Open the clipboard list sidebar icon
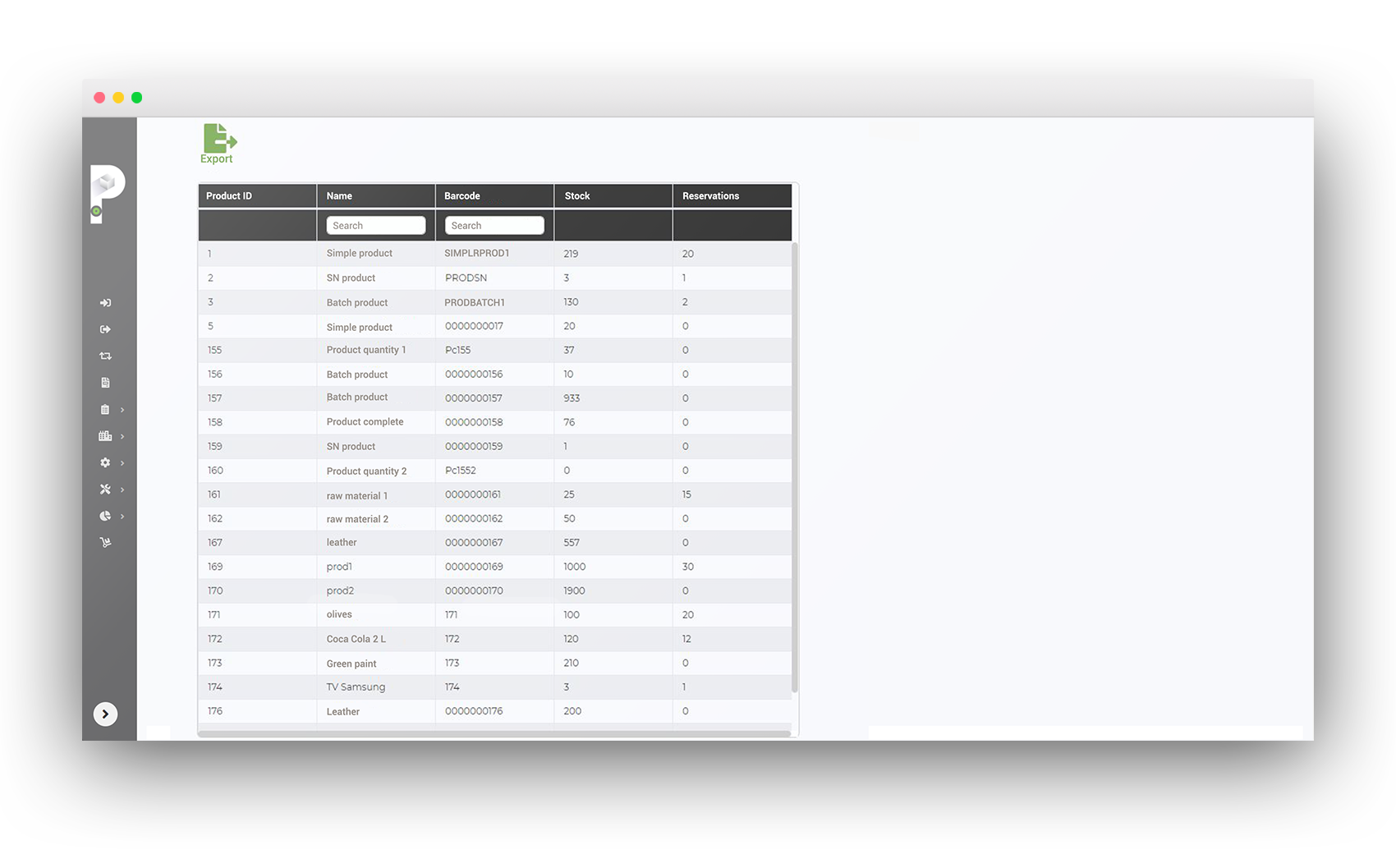 pyautogui.click(x=105, y=410)
